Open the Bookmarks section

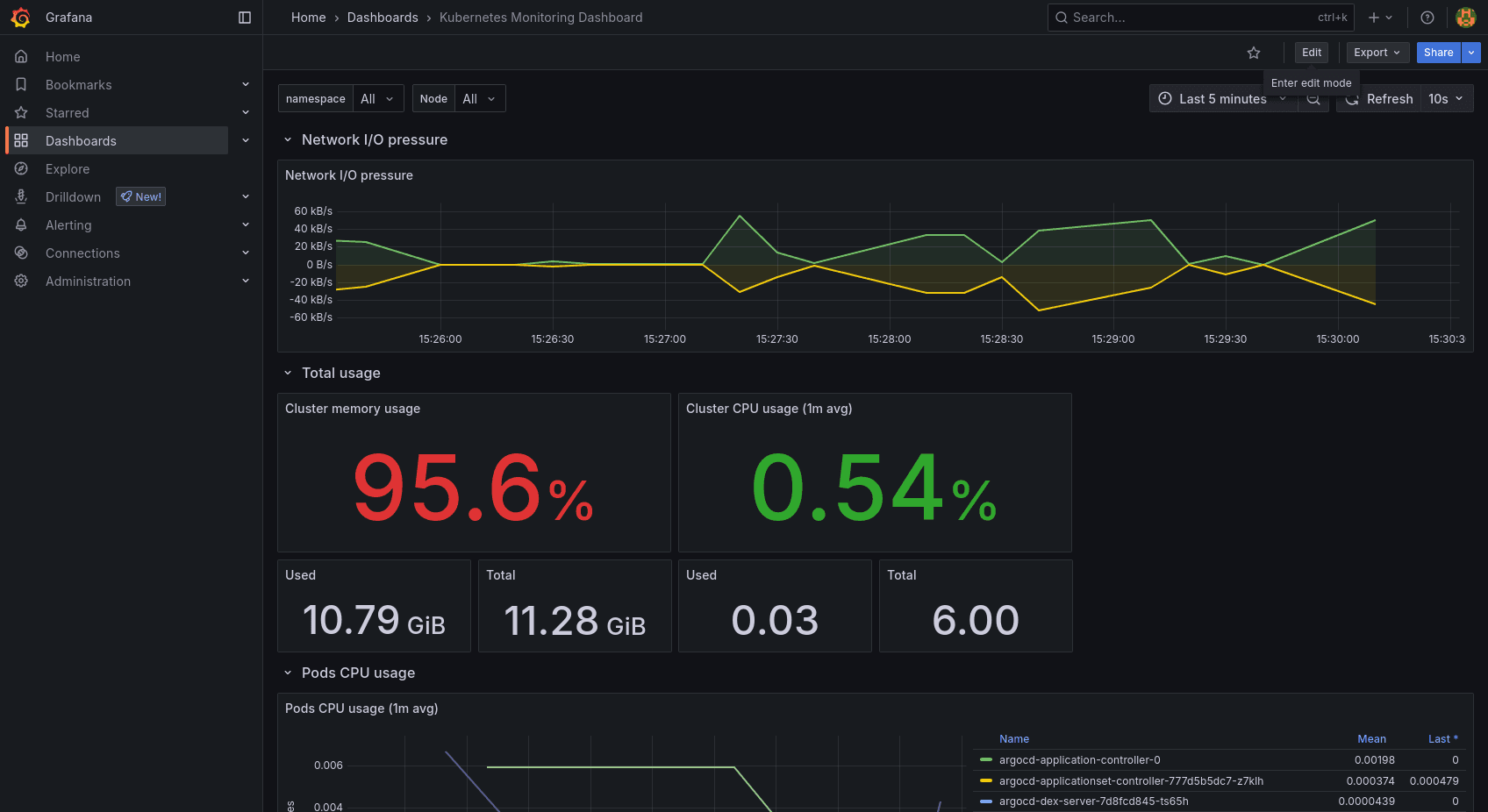[x=78, y=84]
